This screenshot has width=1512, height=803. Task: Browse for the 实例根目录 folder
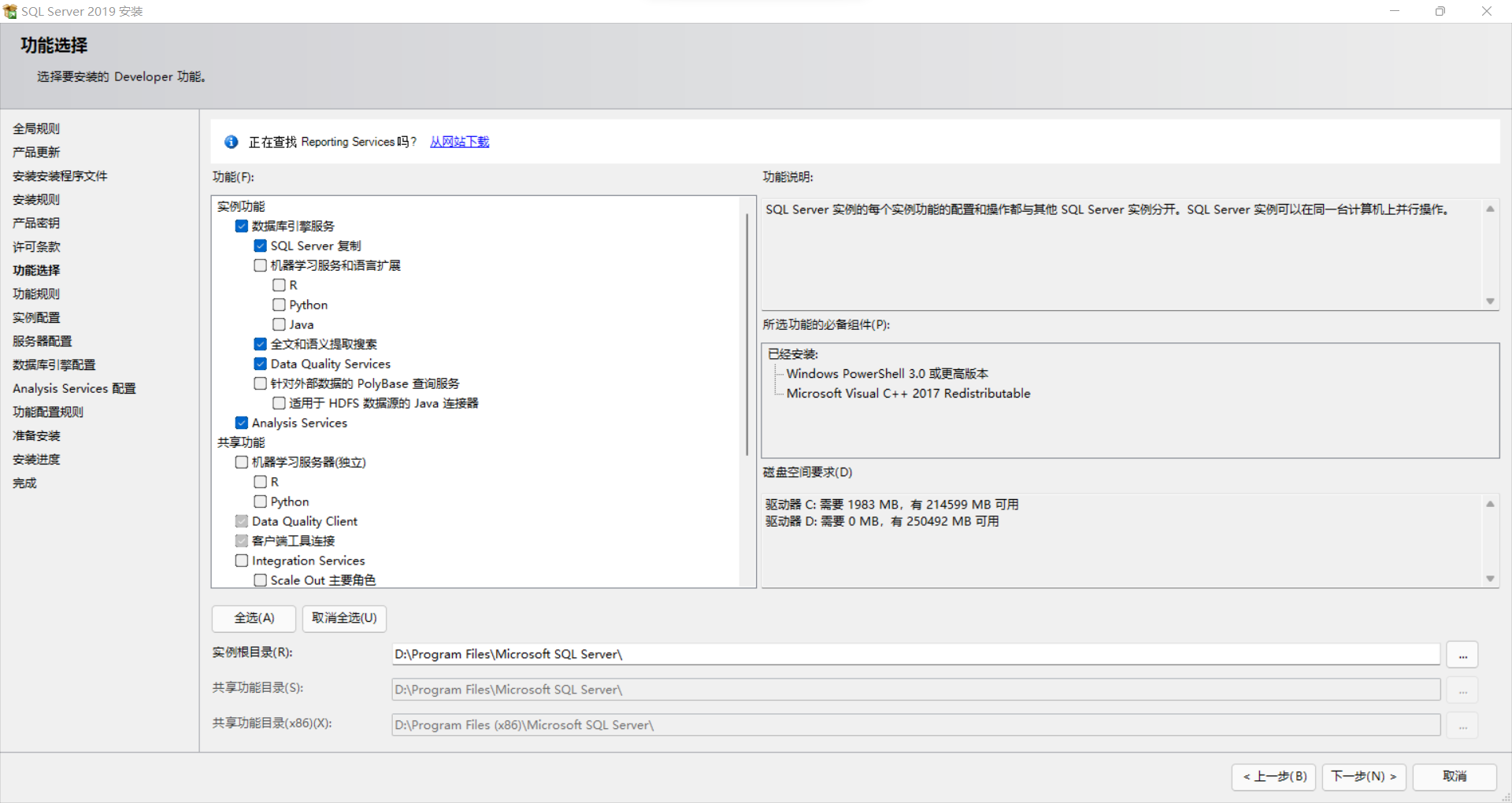[x=1462, y=654]
